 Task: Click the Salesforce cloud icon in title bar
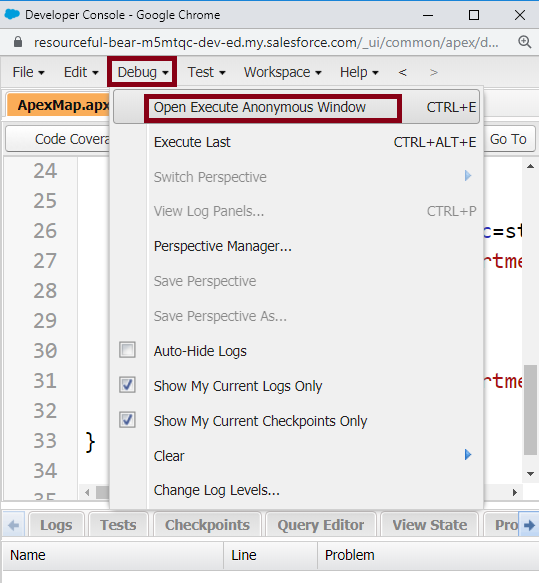click(12, 15)
